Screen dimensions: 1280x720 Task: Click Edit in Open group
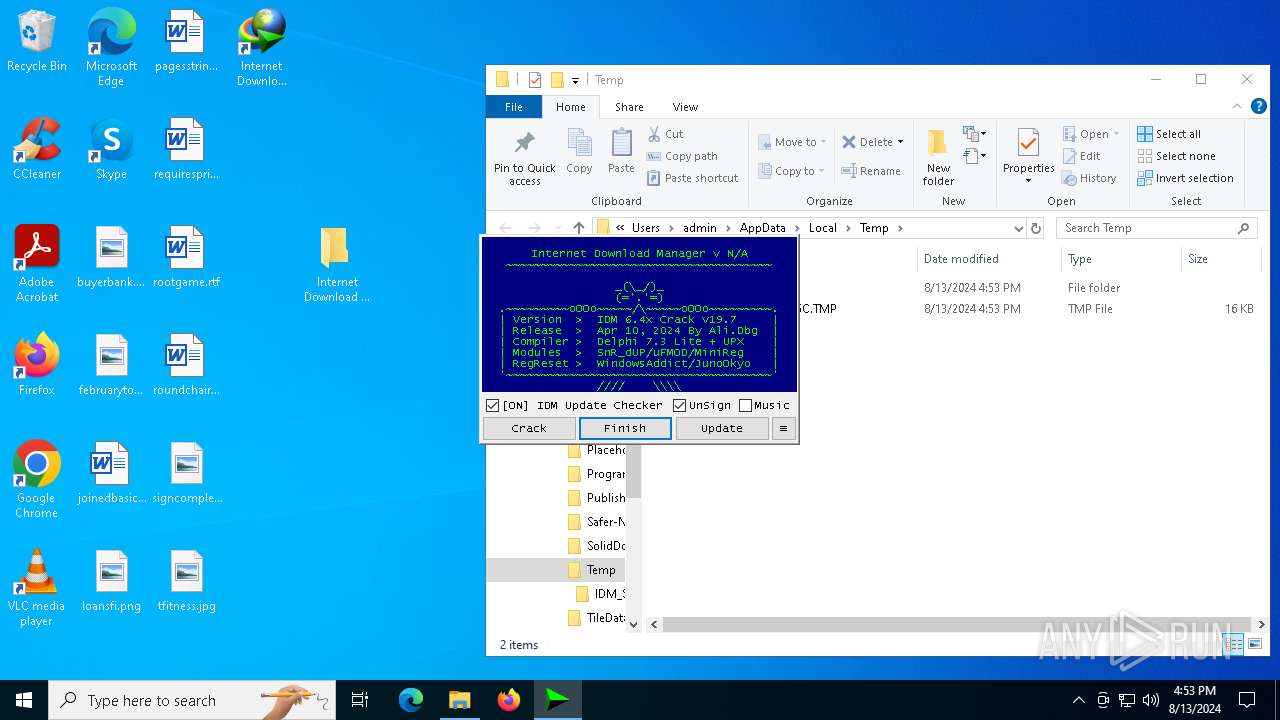[1081, 156]
